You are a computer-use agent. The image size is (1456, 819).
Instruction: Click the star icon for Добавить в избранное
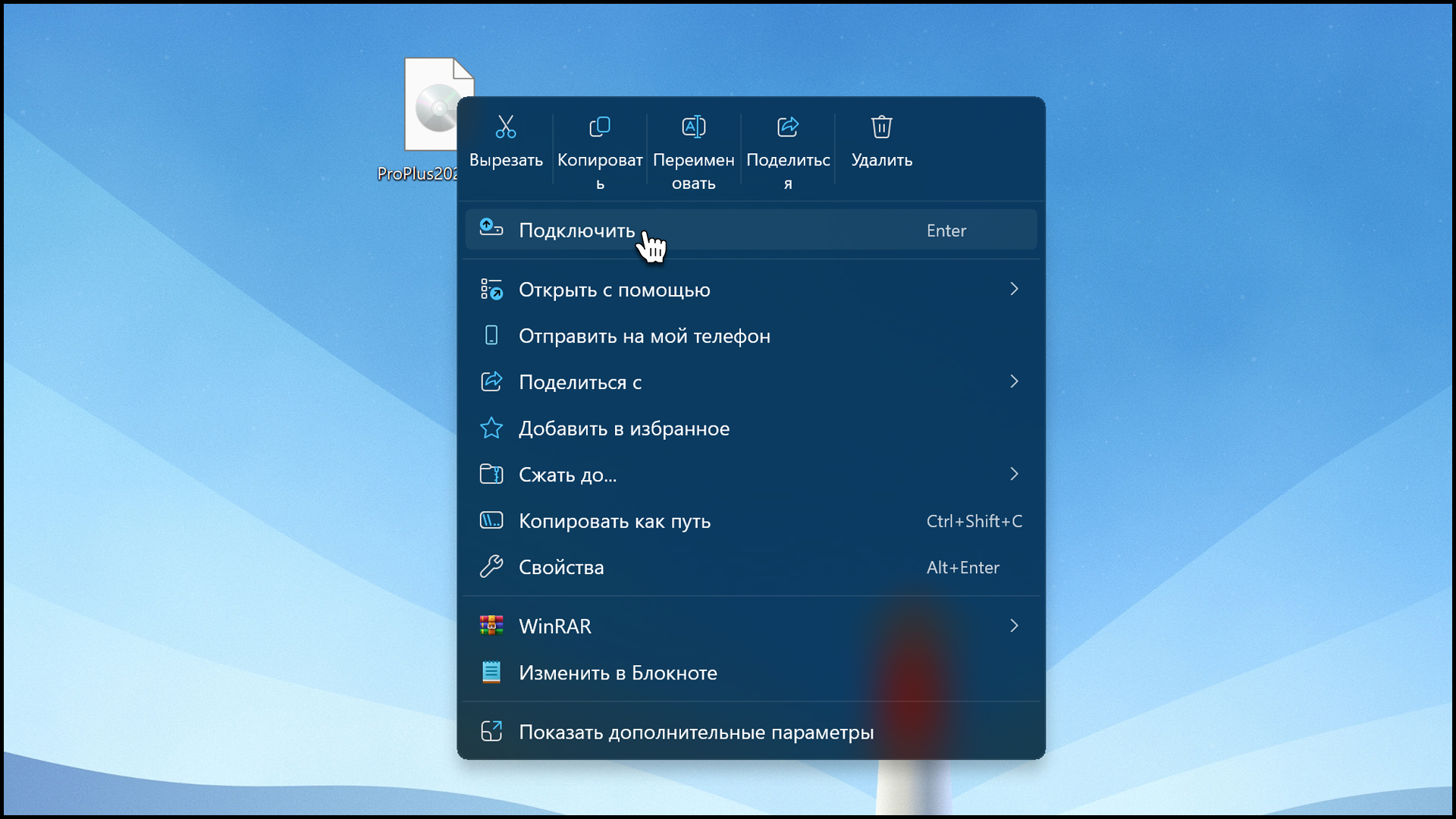click(x=491, y=428)
